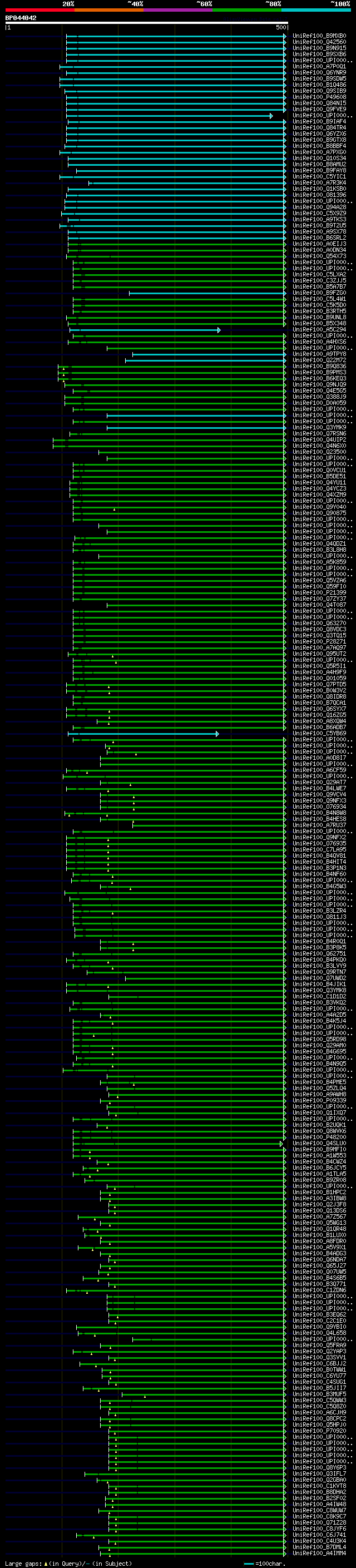
Task: Click hit label UniRef100_A7Z567
Action: click(319, 1218)
